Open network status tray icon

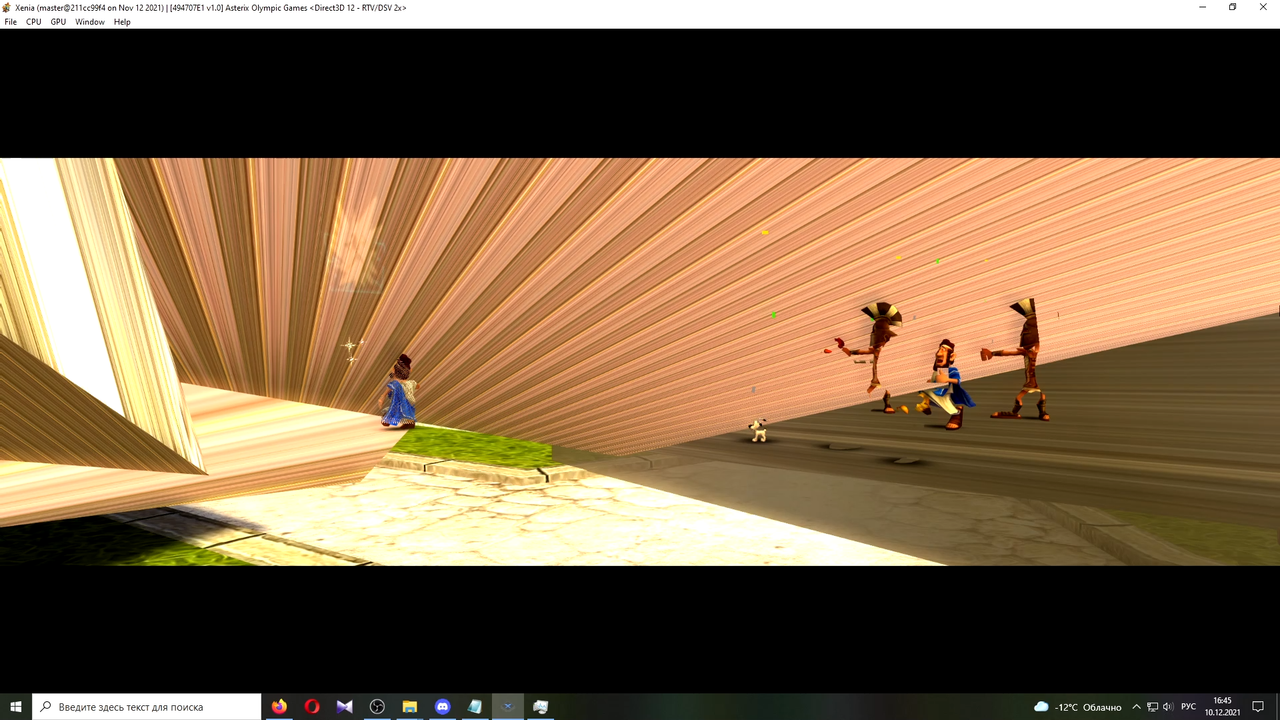pyautogui.click(x=1152, y=707)
